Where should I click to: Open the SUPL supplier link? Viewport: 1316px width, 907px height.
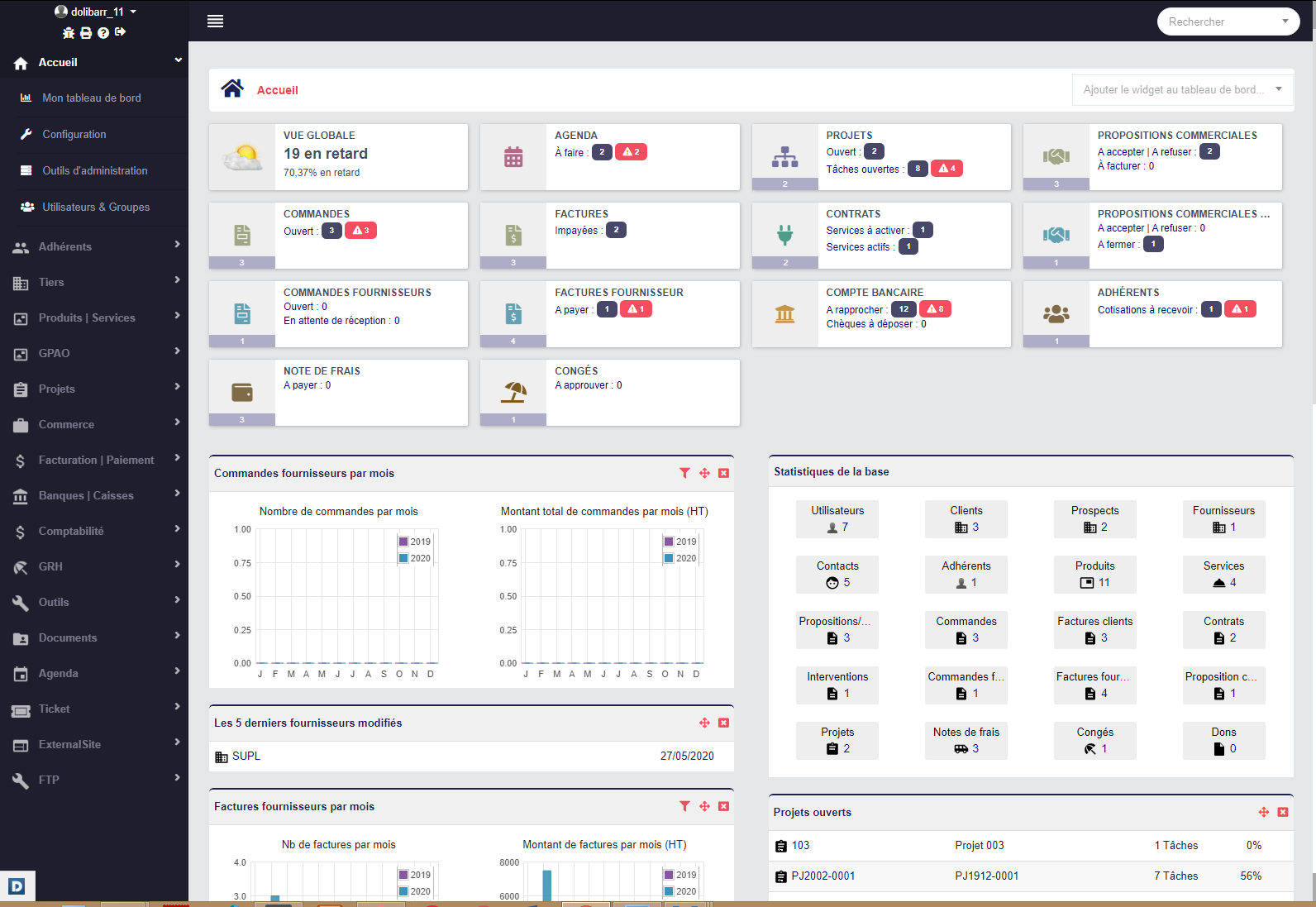246,756
